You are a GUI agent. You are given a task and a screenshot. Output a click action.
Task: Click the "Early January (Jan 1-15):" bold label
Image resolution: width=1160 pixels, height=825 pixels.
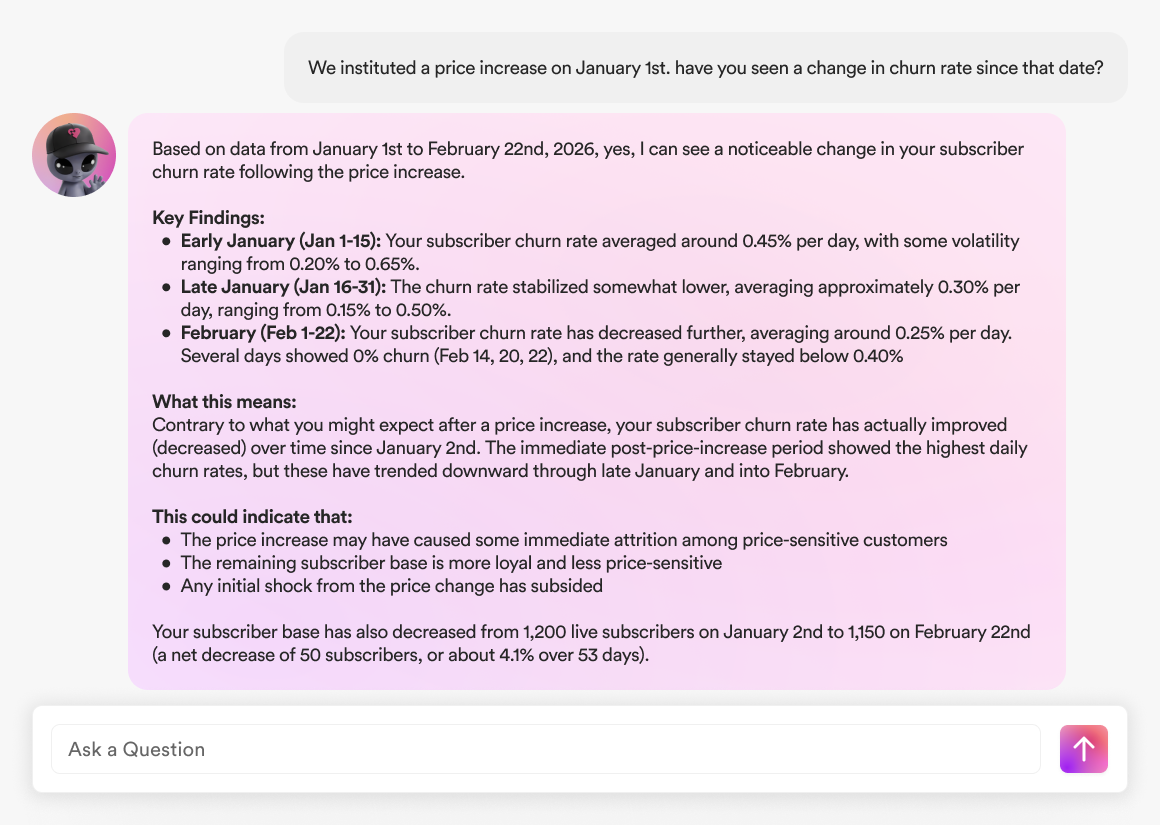pyautogui.click(x=281, y=241)
